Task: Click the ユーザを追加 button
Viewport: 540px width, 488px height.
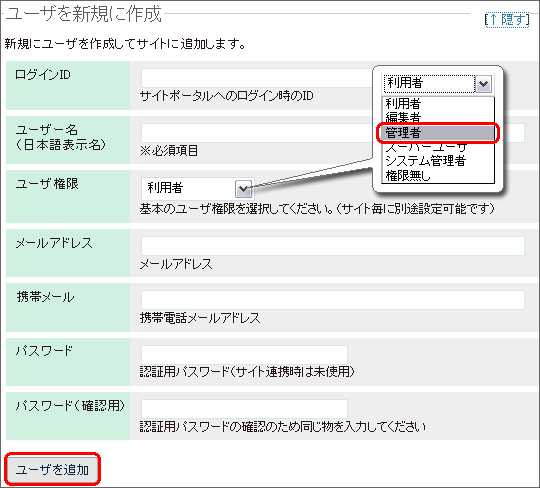Action: click(x=52, y=469)
